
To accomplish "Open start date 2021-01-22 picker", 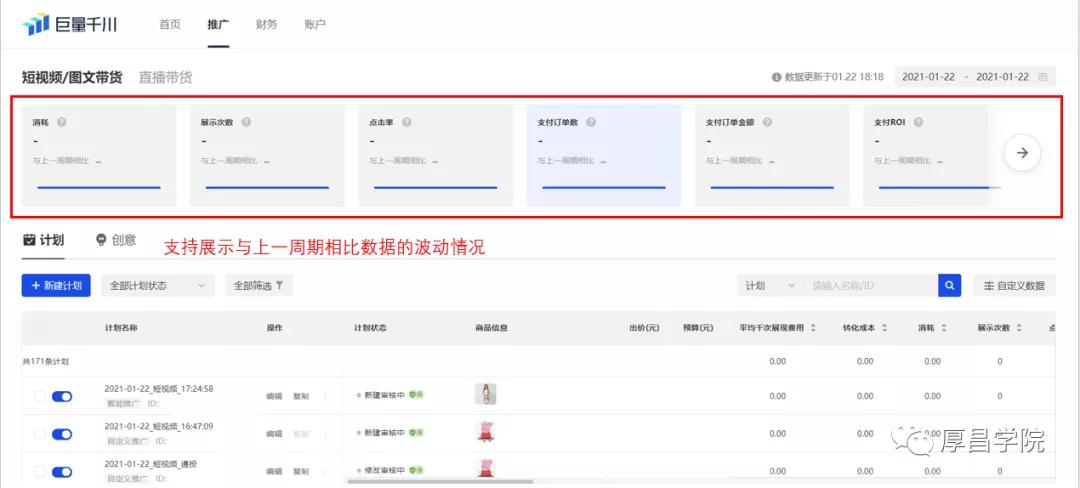I will click(x=928, y=77).
